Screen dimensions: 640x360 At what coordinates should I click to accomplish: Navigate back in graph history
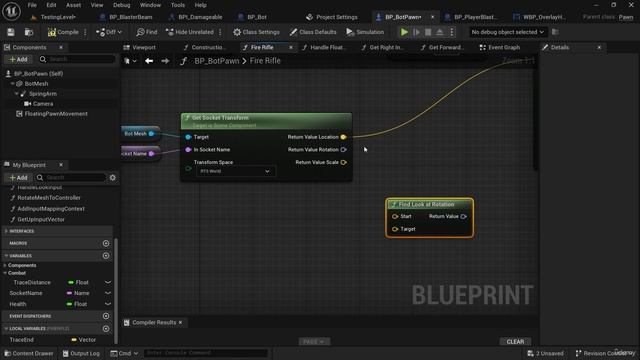pos(149,61)
